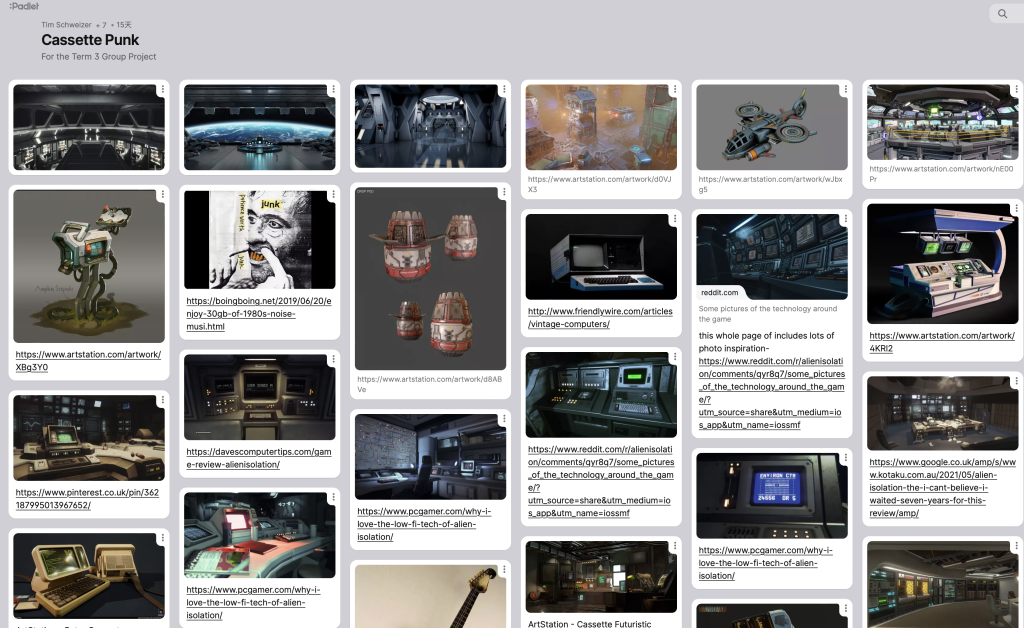Open the boingboing 1980s noise music link
This screenshot has height=628, width=1024.
pyautogui.click(x=259, y=314)
